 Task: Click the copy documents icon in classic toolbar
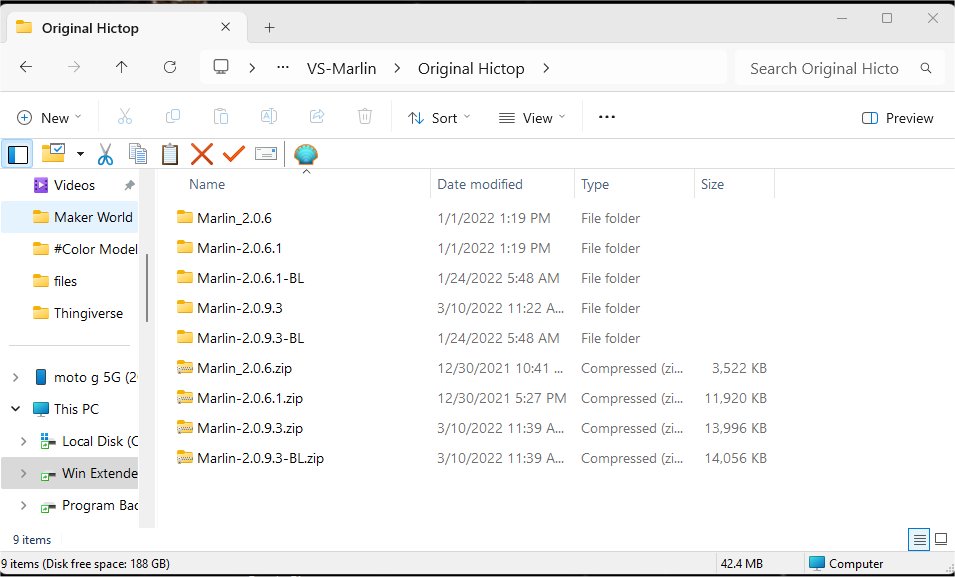(138, 154)
